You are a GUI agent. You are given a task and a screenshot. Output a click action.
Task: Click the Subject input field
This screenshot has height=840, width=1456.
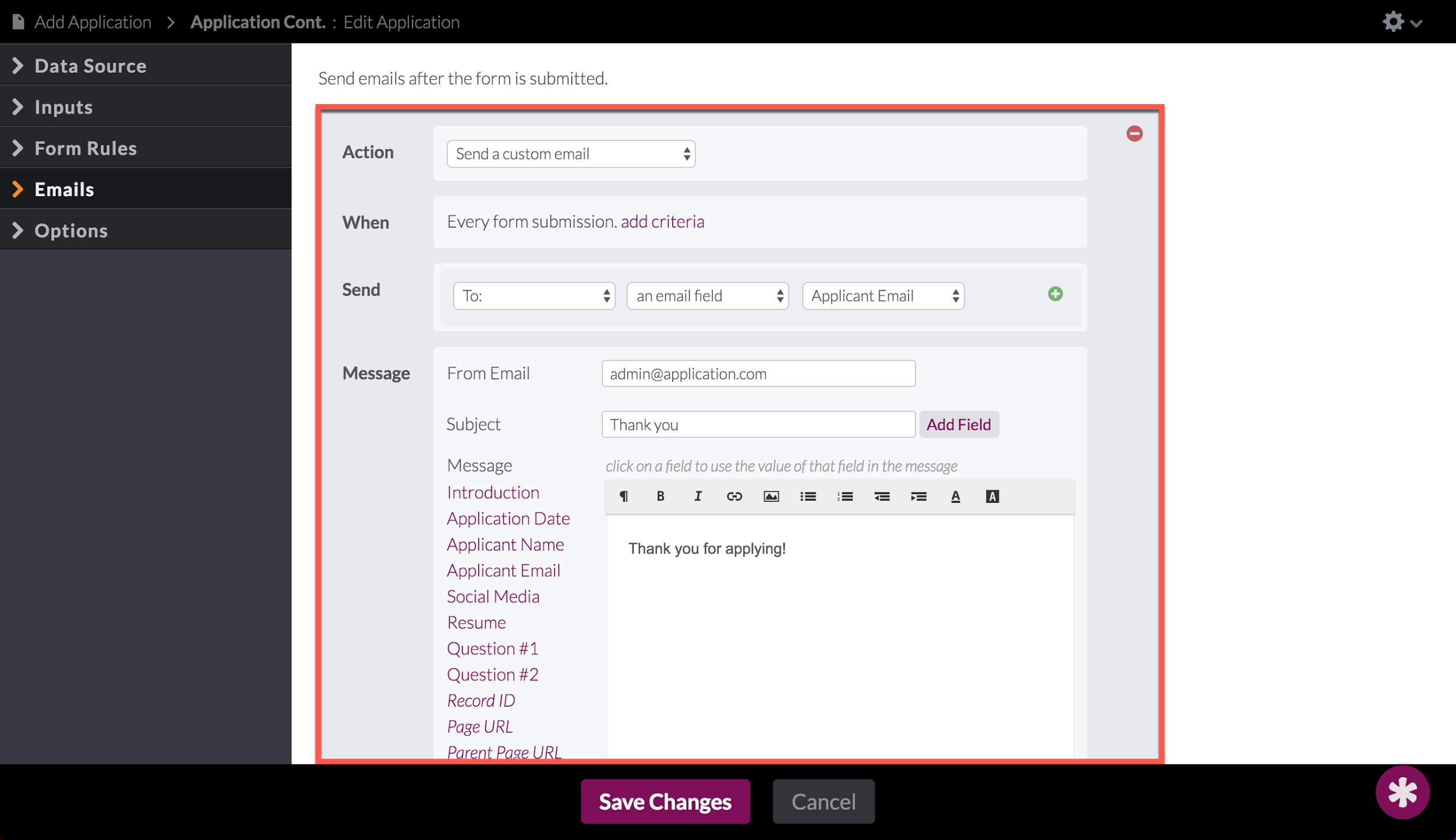[x=758, y=424]
